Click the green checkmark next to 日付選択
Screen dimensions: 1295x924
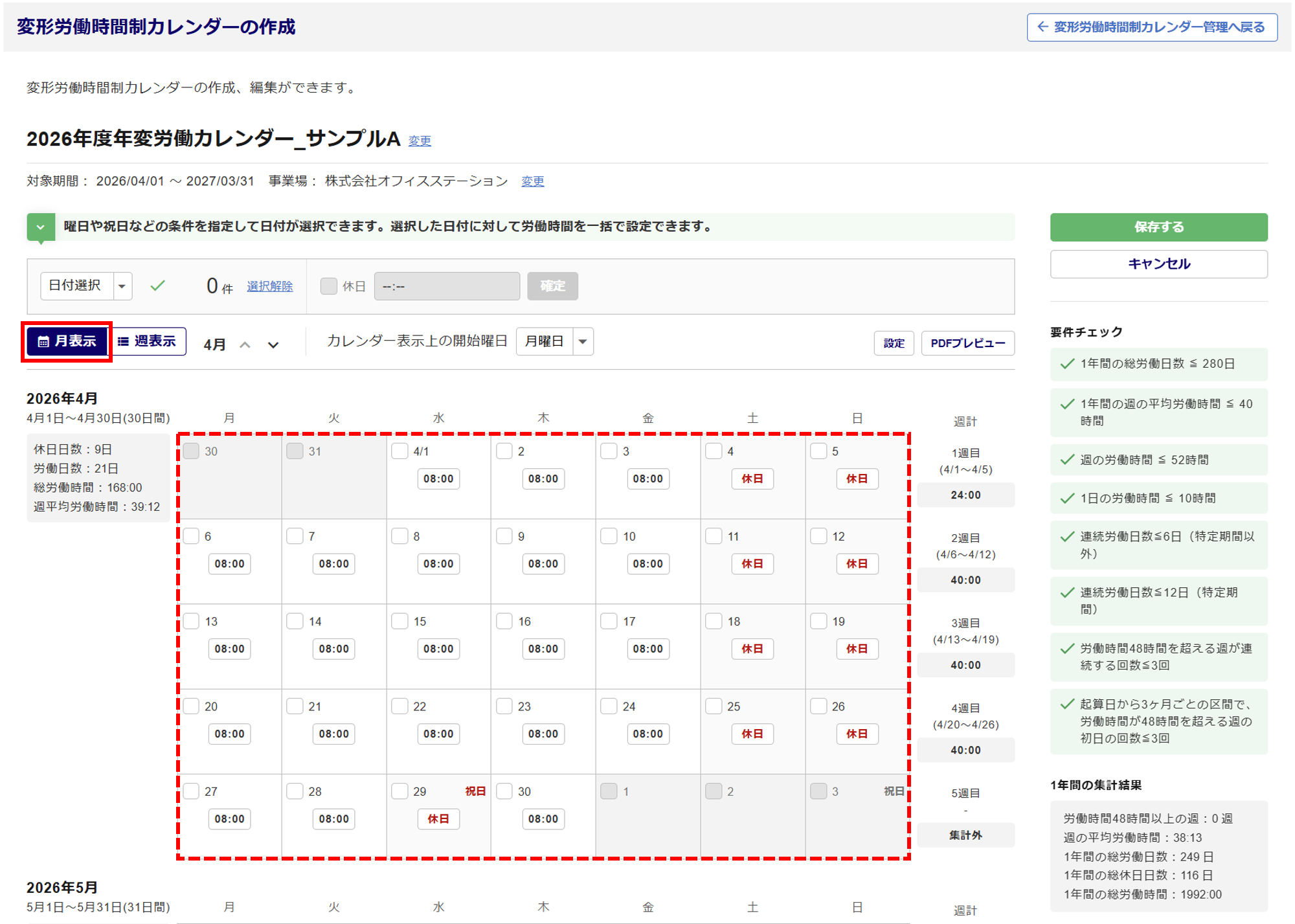point(157,286)
